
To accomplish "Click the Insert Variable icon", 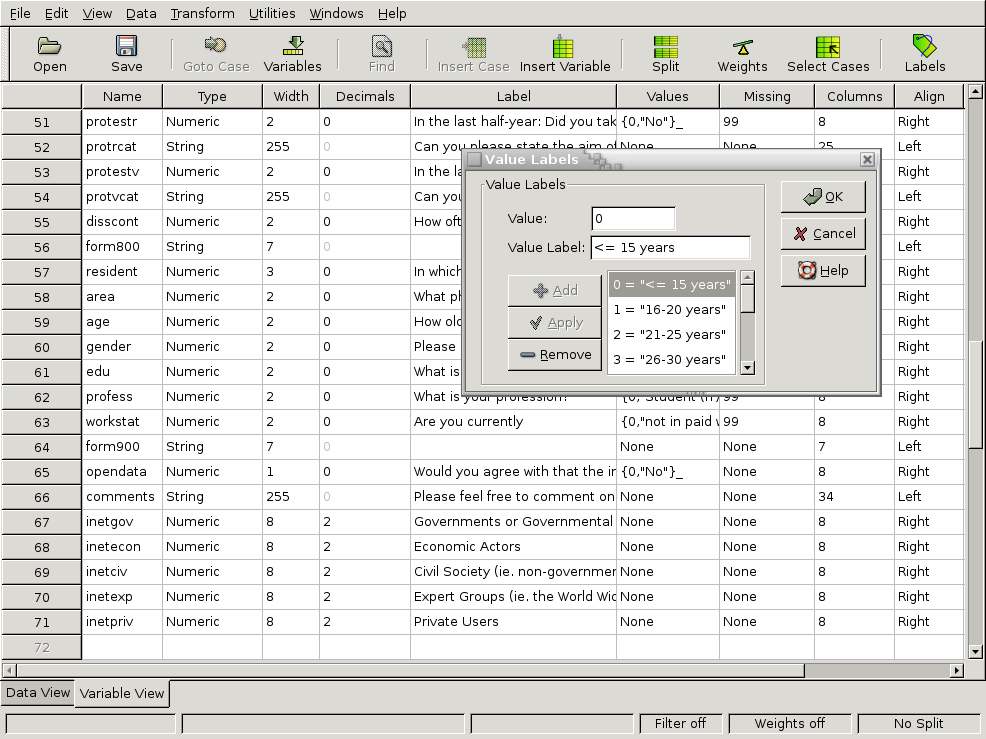I will 564,46.
